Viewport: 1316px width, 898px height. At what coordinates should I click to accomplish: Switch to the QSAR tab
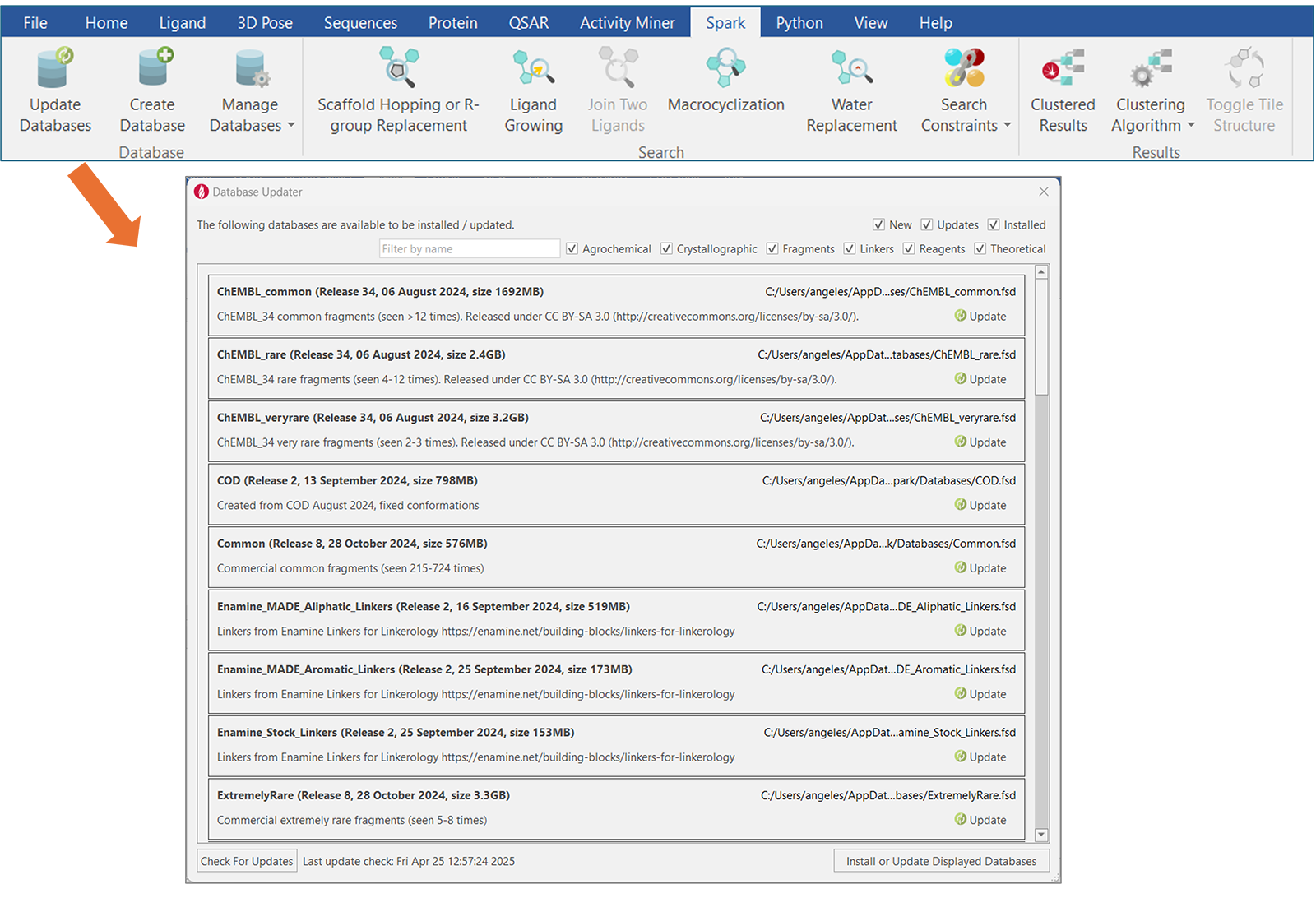(529, 23)
